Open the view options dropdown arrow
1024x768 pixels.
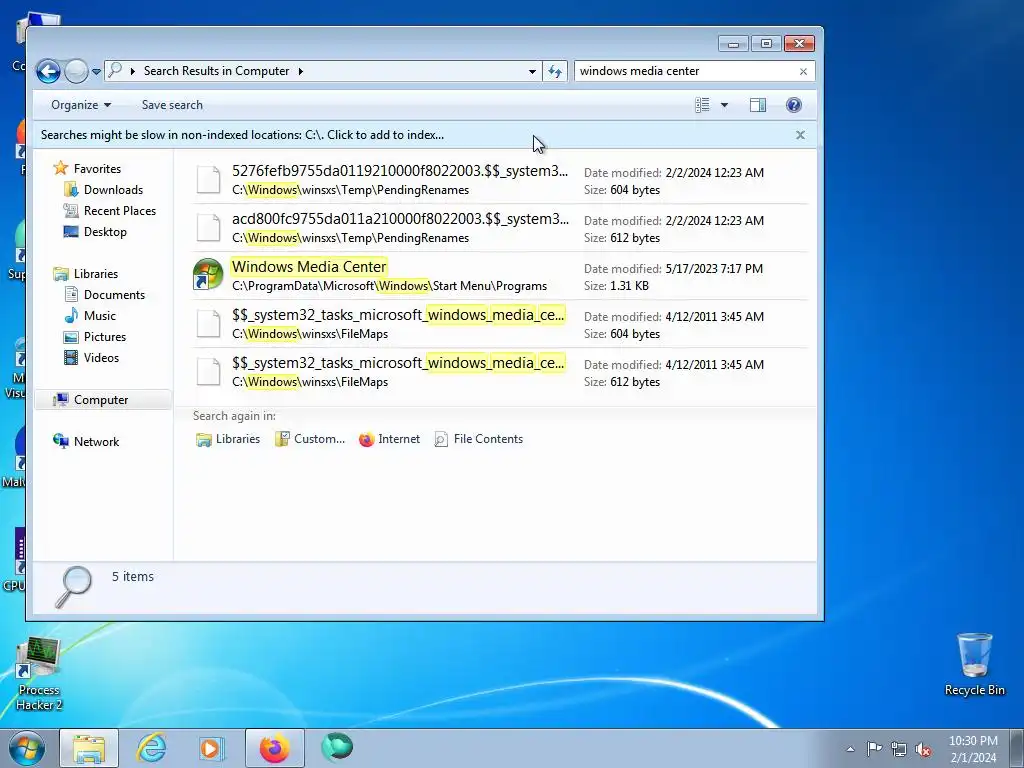[724, 105]
